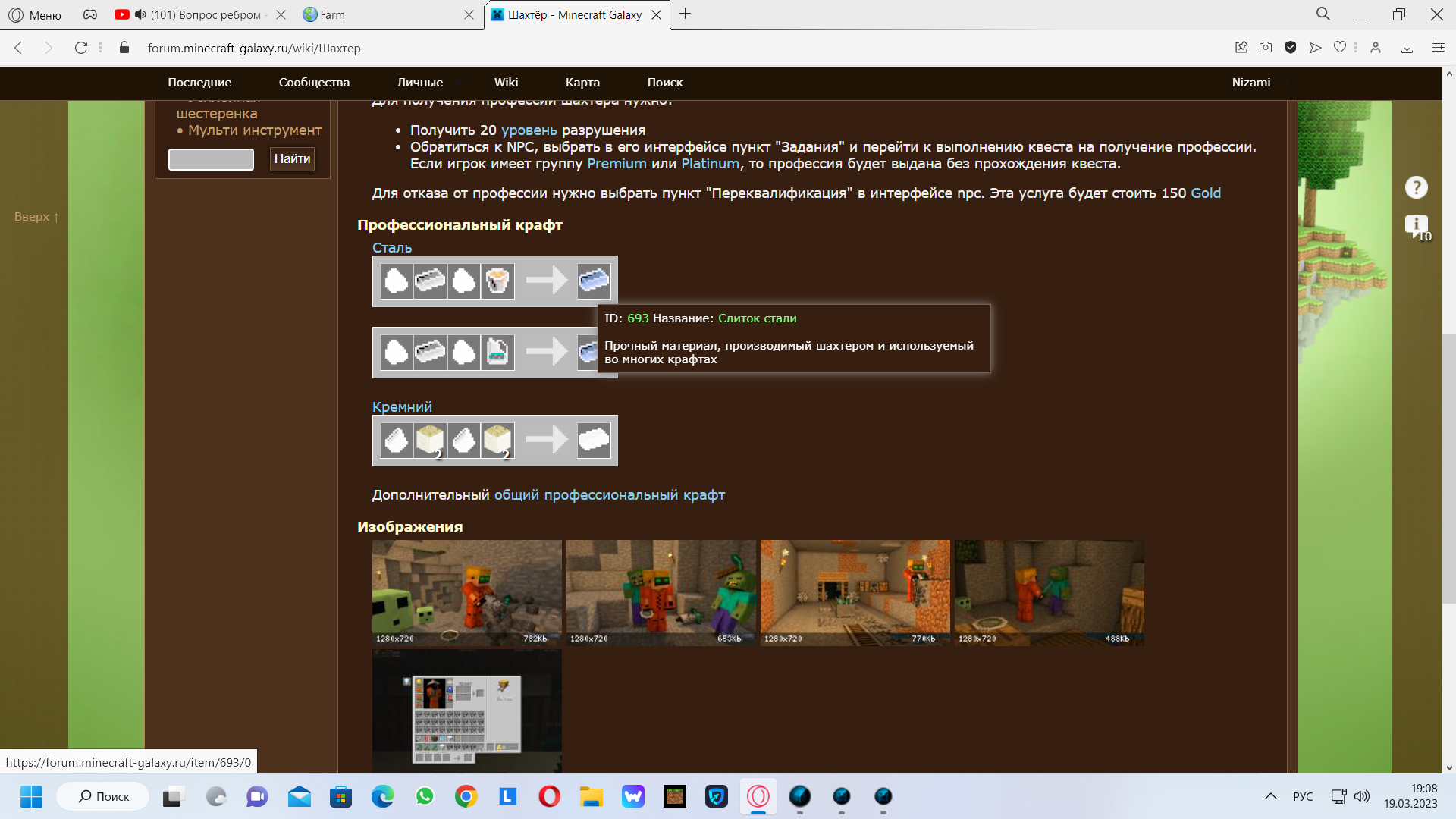The width and height of the screenshot is (1456, 819).
Task: Open the Wiki menu item
Action: tap(506, 83)
